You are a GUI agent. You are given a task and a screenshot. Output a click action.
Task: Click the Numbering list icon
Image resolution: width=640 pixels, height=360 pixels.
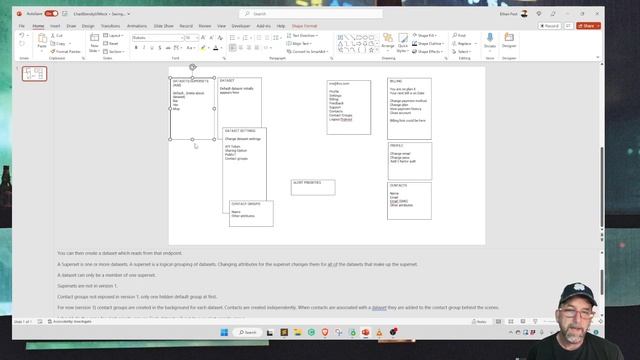245,38
